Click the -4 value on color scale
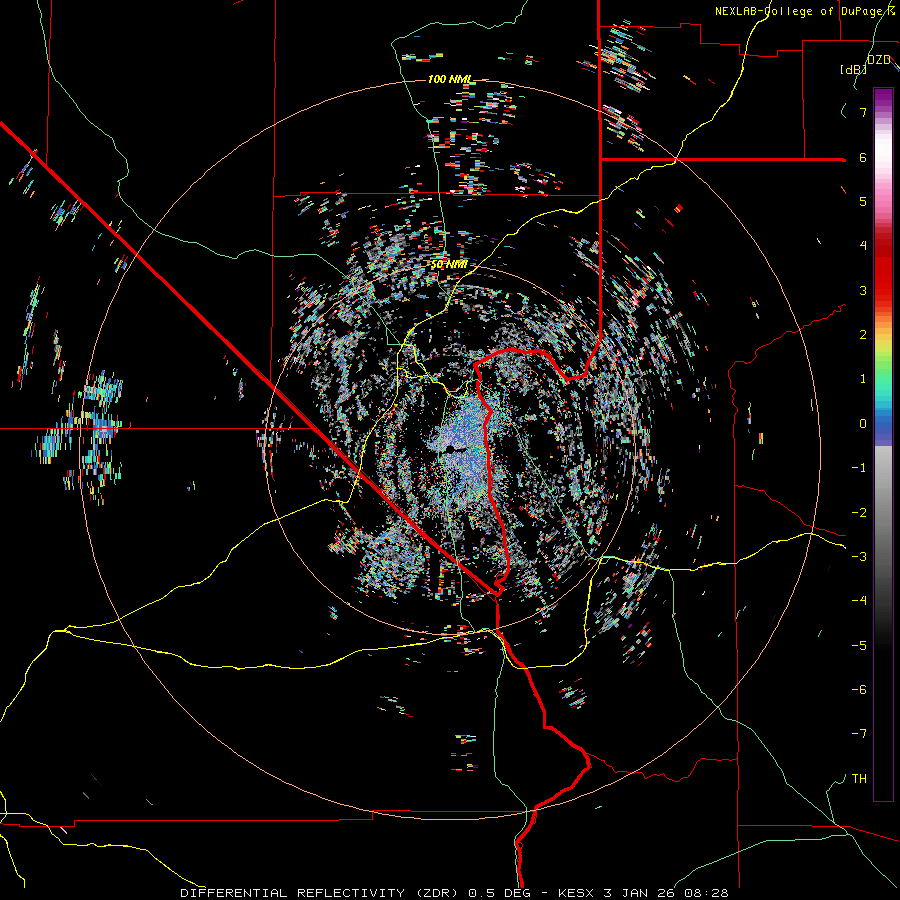This screenshot has width=900, height=900. tap(859, 601)
